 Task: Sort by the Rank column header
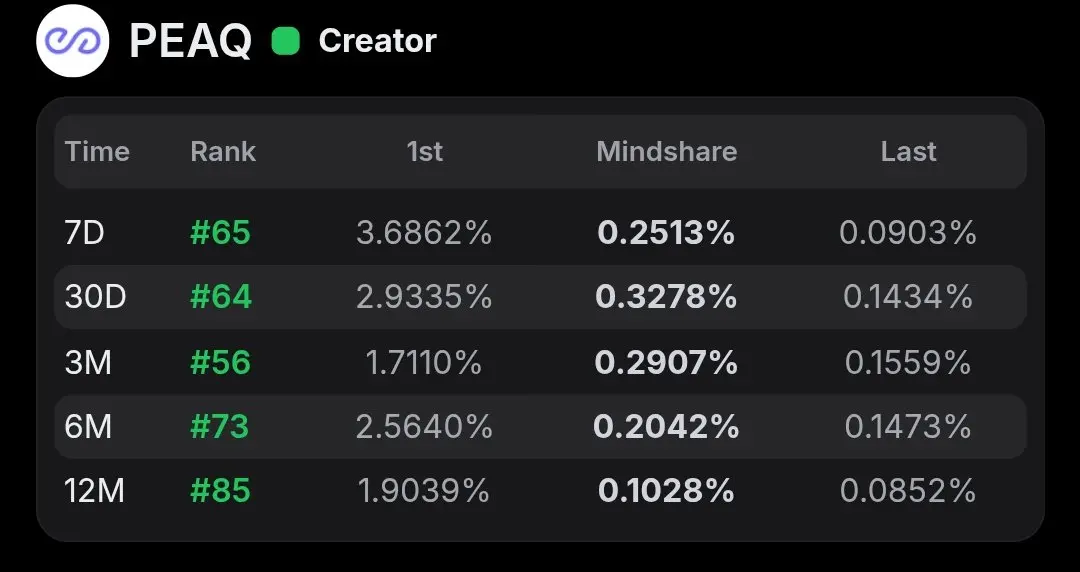point(223,152)
